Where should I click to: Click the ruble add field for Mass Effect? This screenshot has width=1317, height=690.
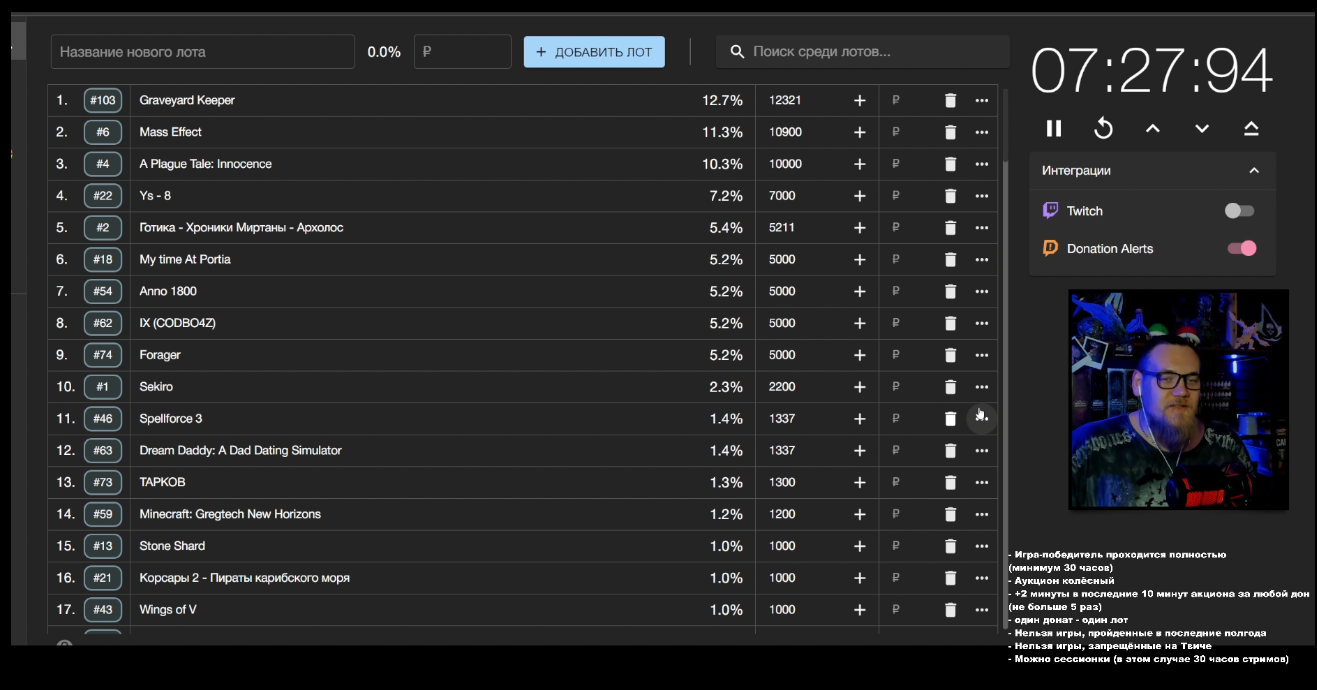point(908,132)
